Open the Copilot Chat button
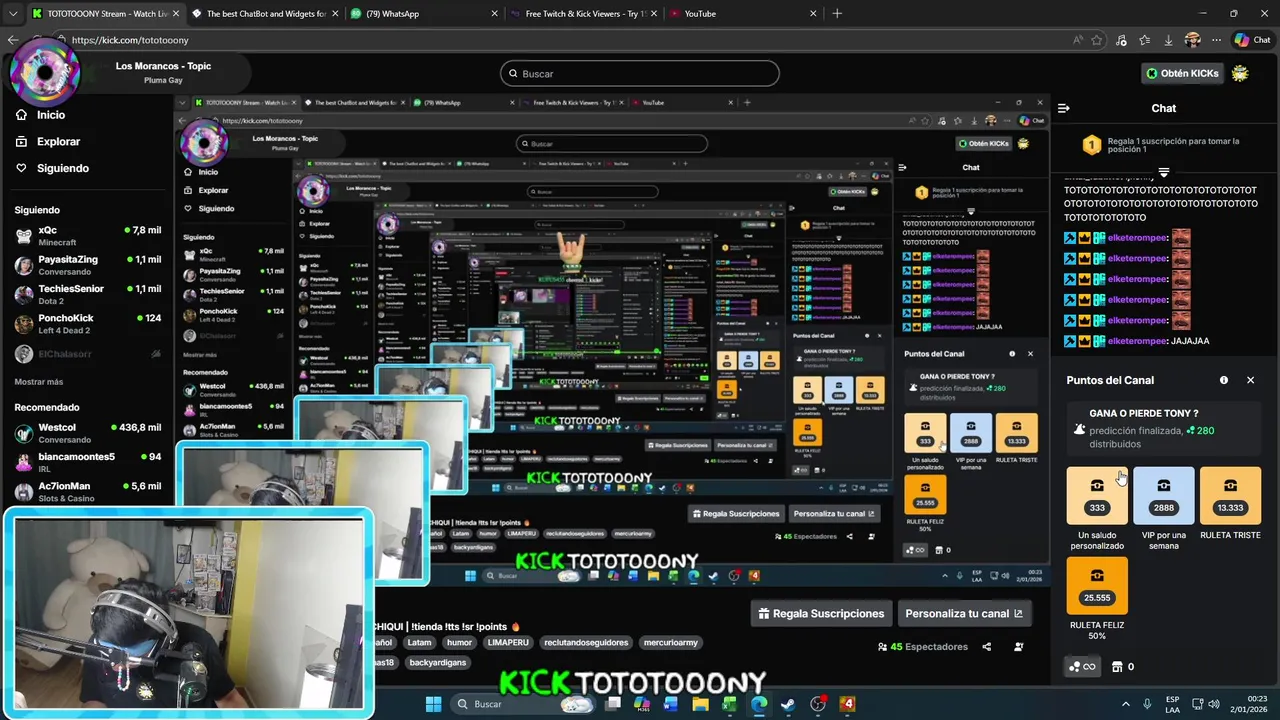This screenshot has width=1280, height=720. (x=1252, y=40)
